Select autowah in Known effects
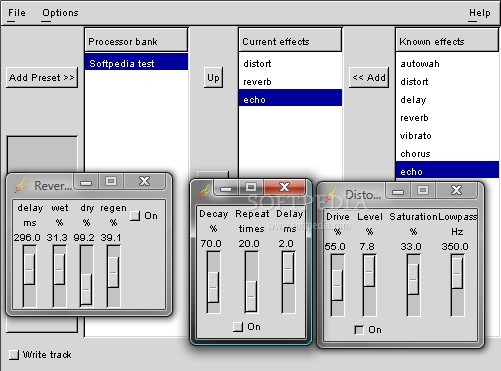501x371 pixels. click(x=447, y=63)
